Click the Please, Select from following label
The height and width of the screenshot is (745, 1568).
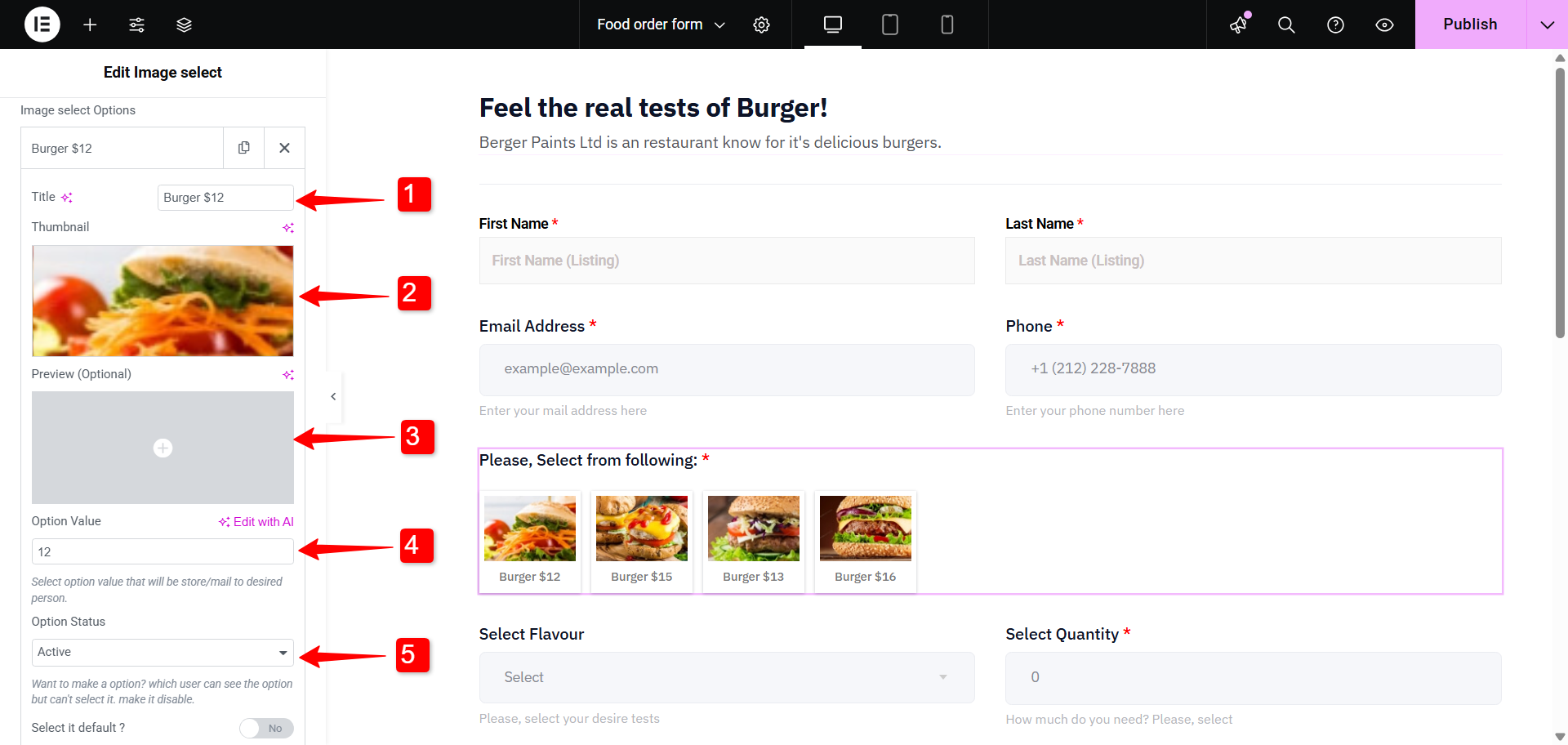[x=588, y=460]
